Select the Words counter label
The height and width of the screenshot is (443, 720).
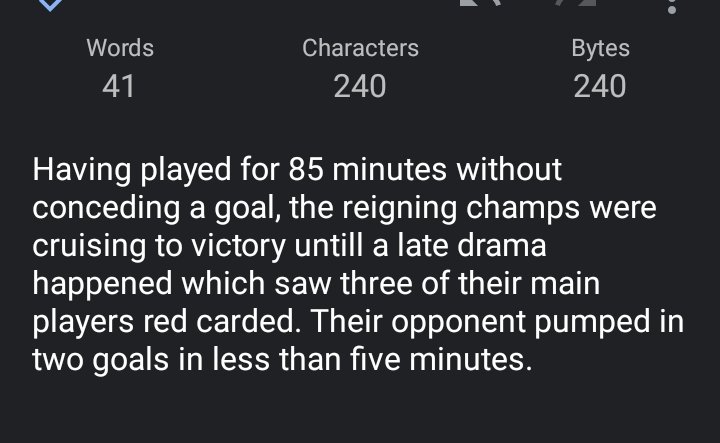tap(120, 48)
